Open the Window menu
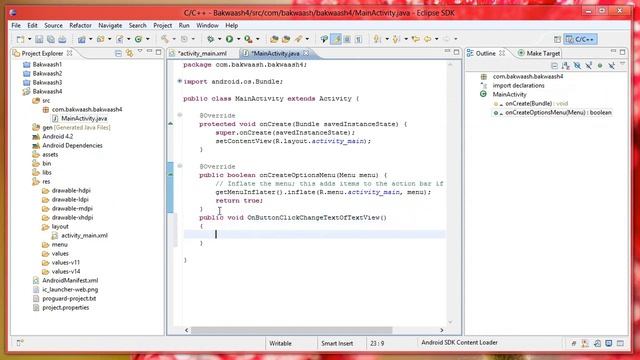The image size is (640, 360). click(x=207, y=25)
